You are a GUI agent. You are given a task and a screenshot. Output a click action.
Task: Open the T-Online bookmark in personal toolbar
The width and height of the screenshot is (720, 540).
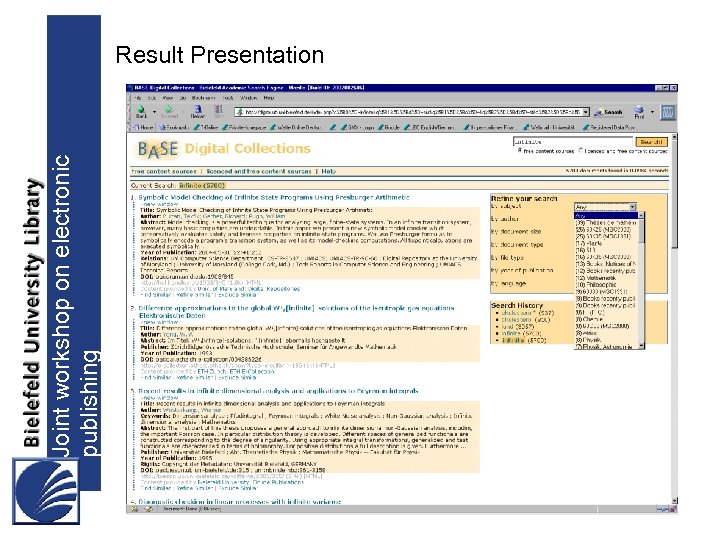(x=206, y=127)
